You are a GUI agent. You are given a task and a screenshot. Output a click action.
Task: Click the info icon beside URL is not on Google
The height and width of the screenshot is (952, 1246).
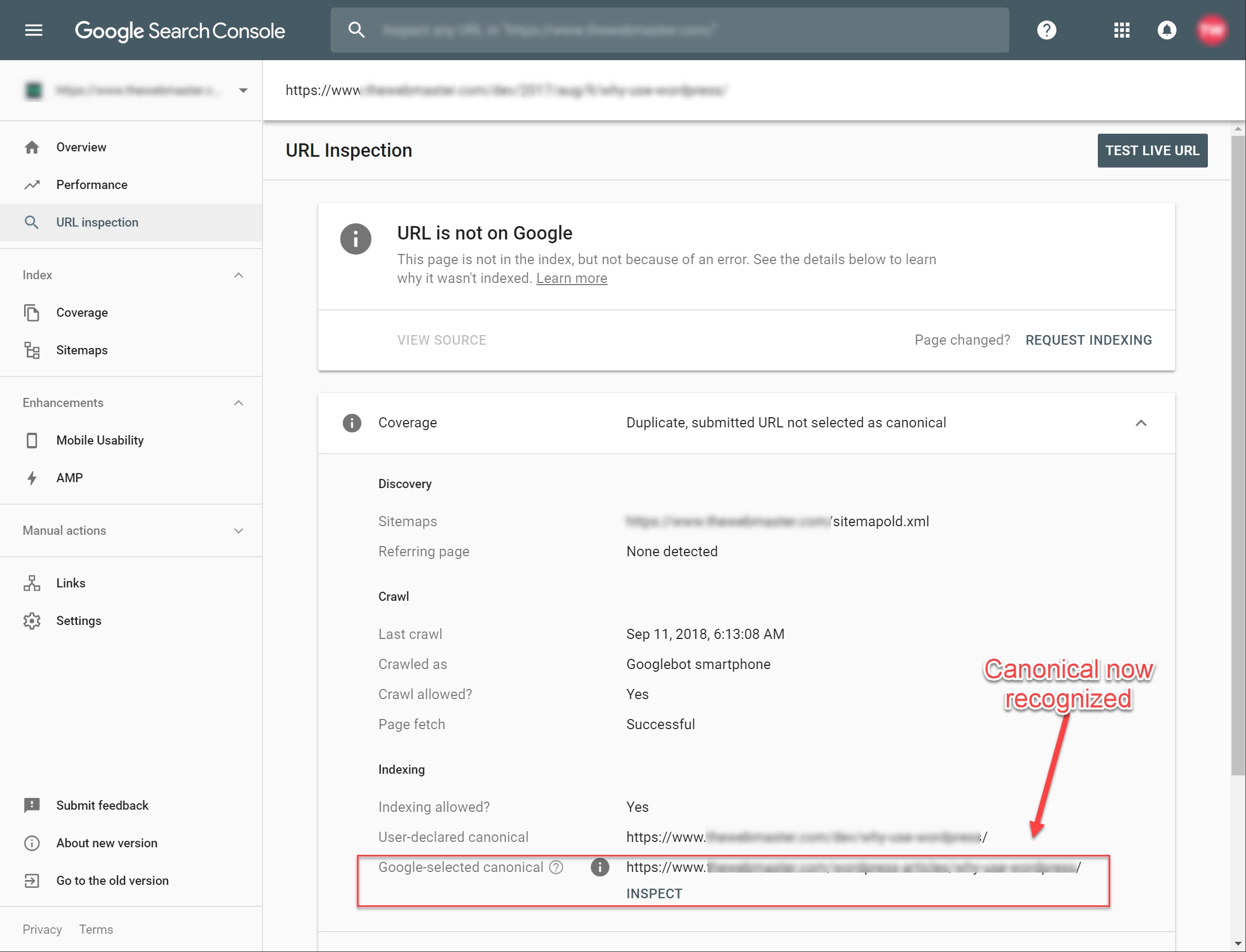point(355,238)
